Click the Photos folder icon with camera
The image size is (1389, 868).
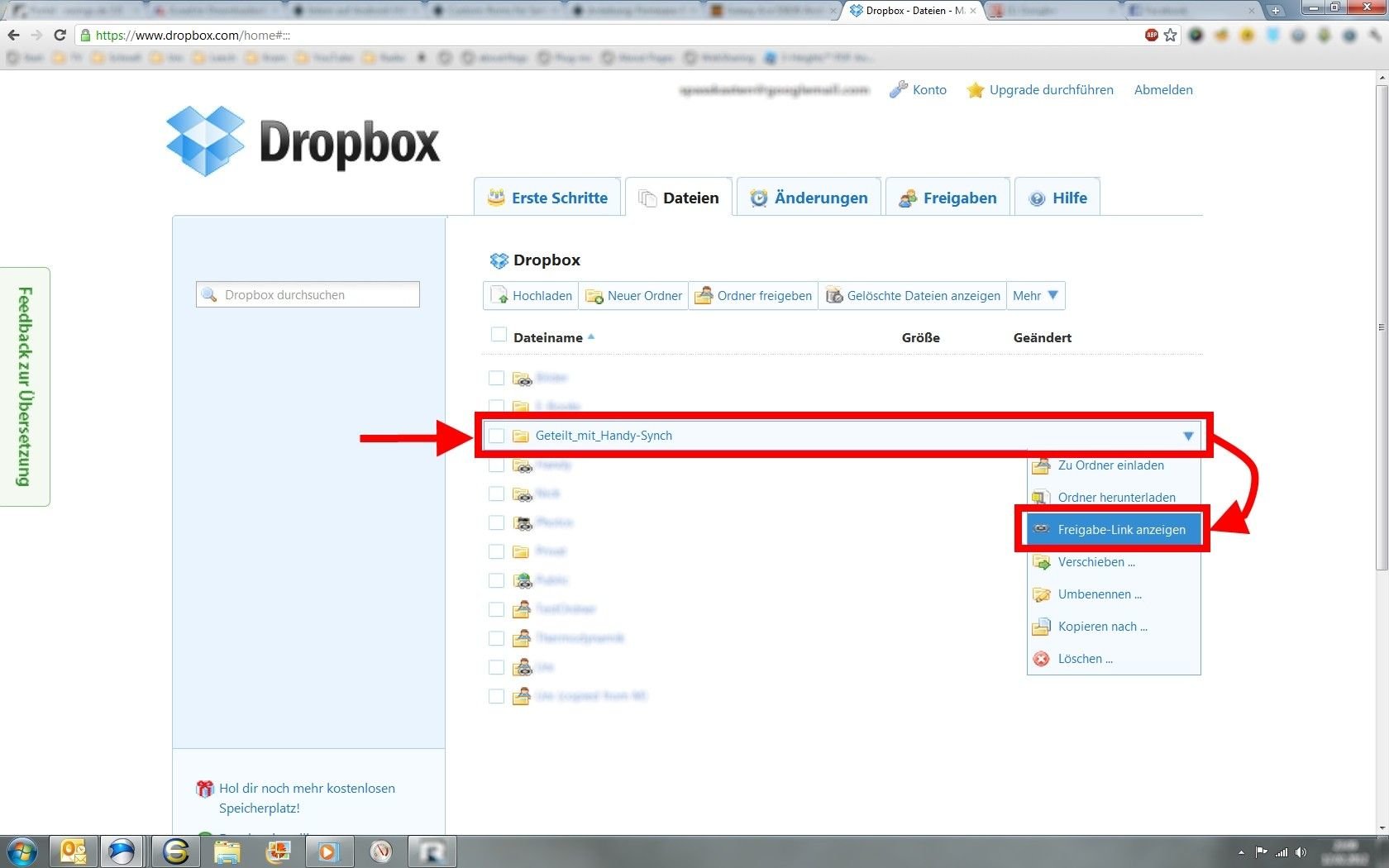(522, 522)
